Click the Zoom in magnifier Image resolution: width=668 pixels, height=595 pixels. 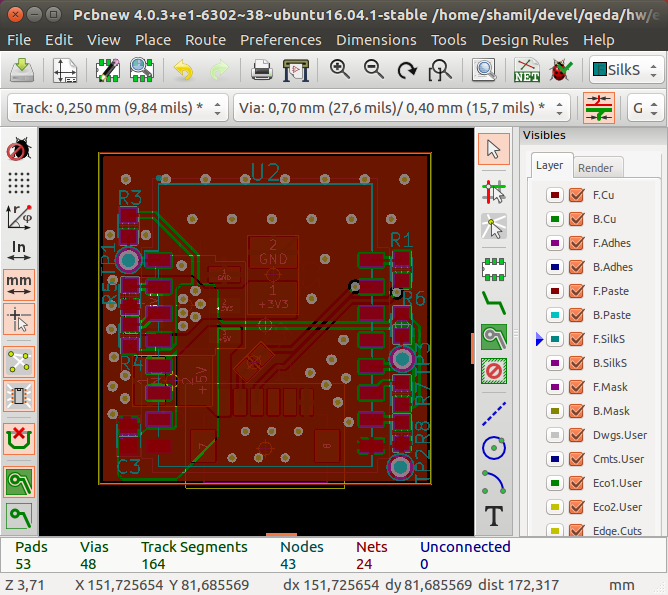(339, 70)
